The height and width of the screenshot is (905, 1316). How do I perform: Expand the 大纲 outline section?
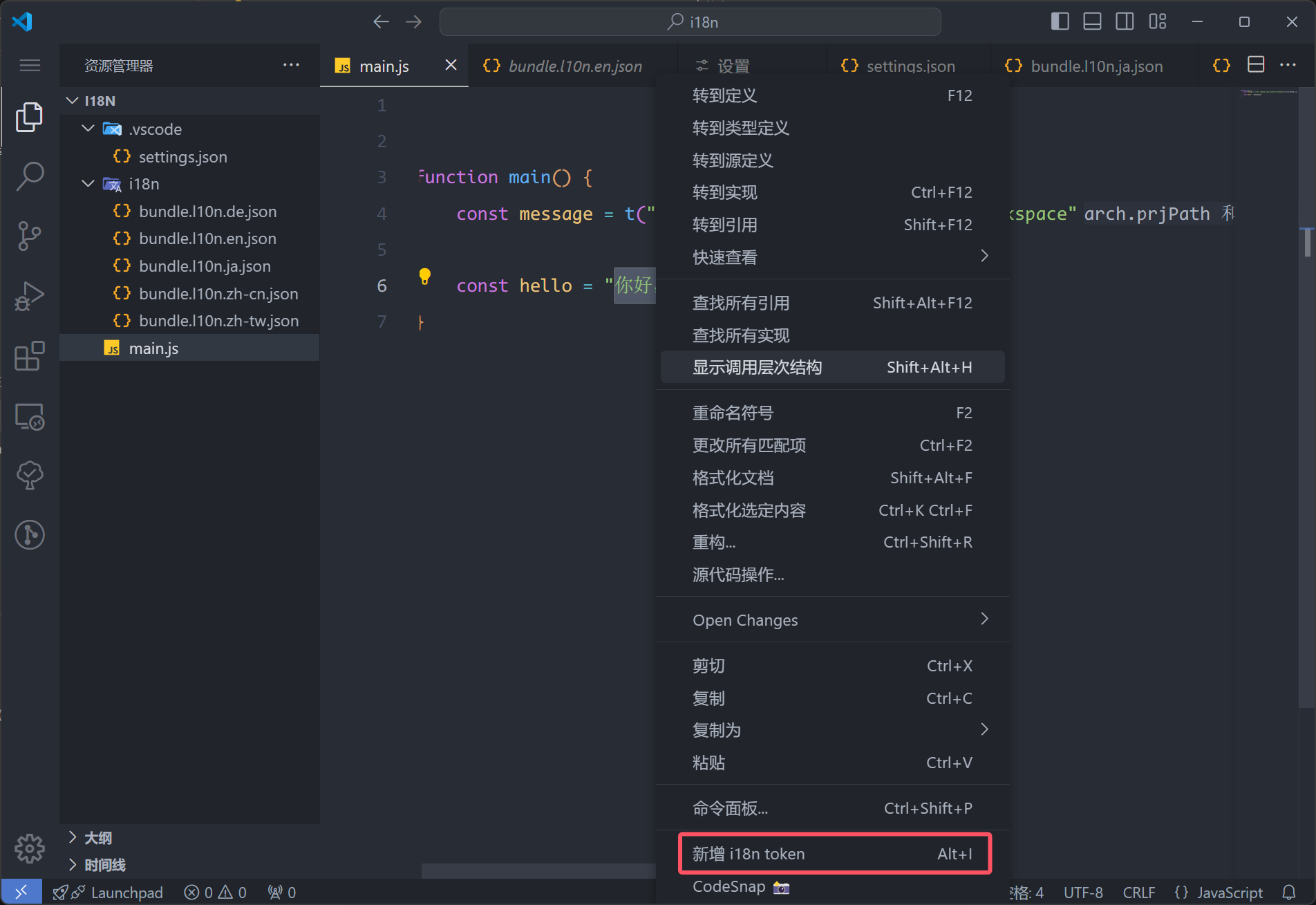click(x=72, y=837)
